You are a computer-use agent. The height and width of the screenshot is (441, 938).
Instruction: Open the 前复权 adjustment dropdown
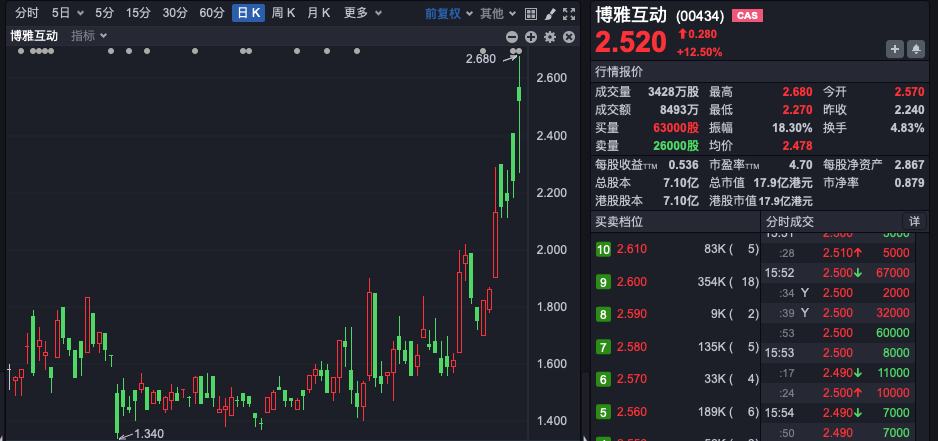(449, 13)
